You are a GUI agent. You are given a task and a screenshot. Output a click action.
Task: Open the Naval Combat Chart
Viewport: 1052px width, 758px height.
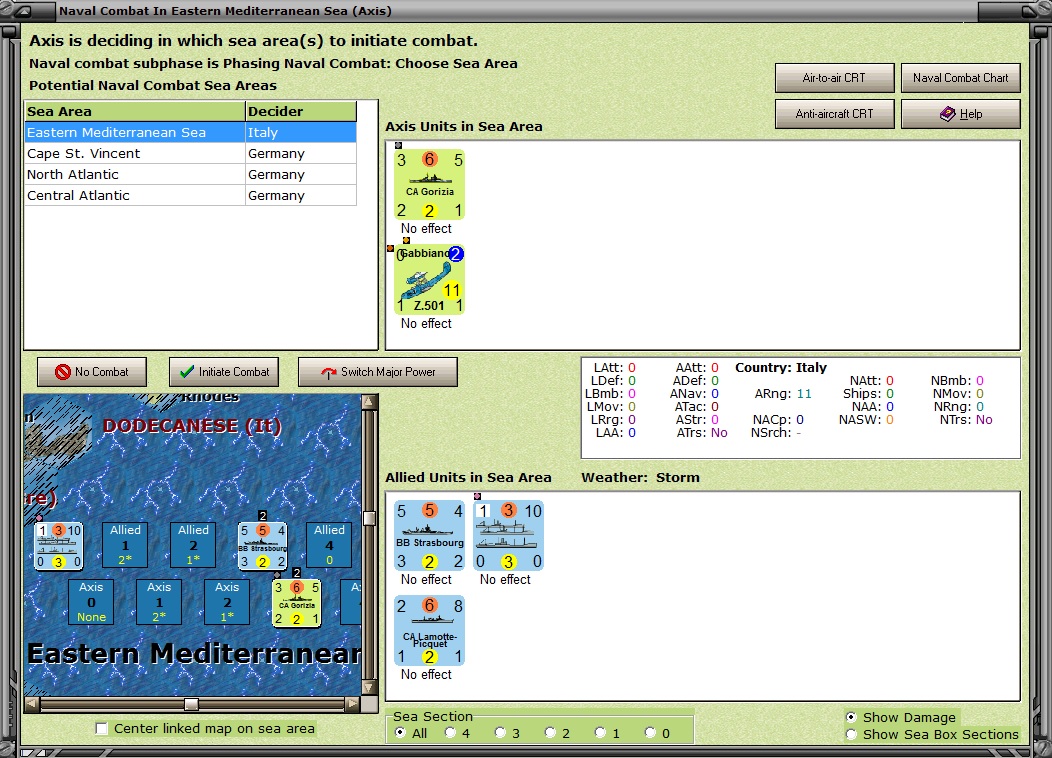coord(961,78)
